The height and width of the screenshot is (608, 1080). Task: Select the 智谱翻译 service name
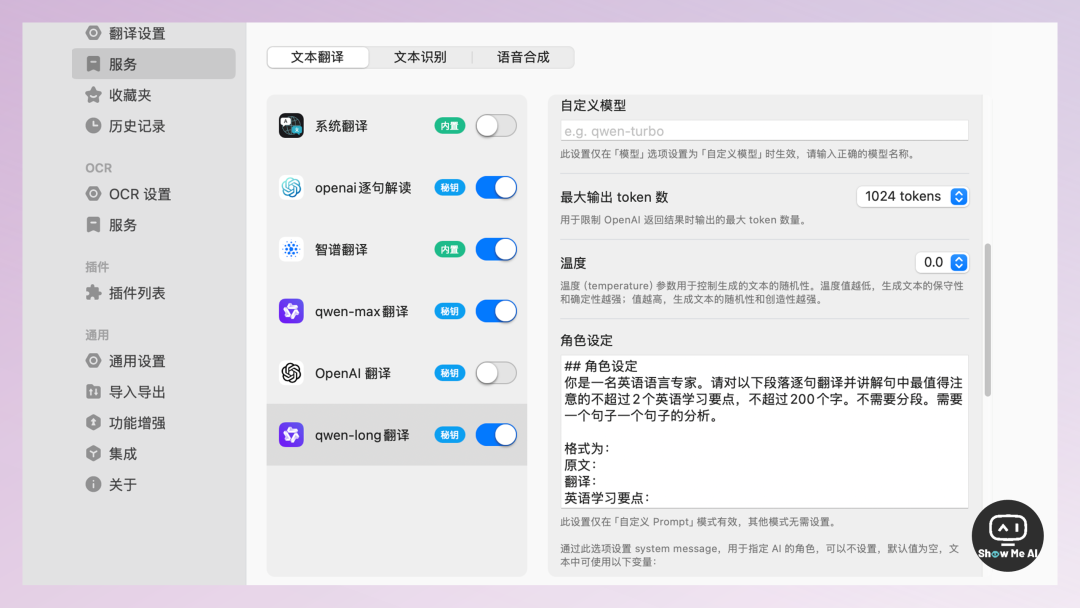(341, 249)
